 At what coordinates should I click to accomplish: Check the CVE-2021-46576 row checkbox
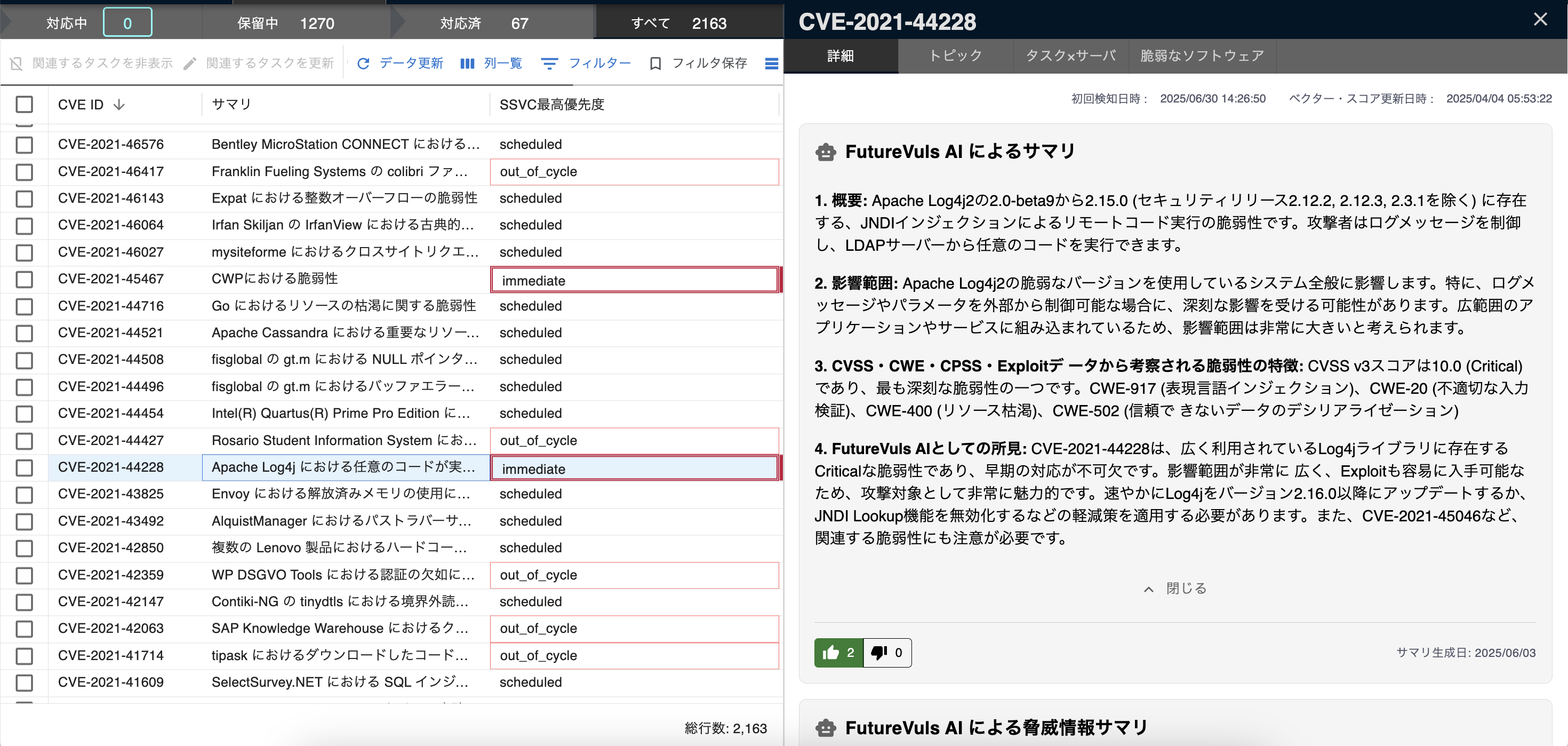tap(25, 145)
